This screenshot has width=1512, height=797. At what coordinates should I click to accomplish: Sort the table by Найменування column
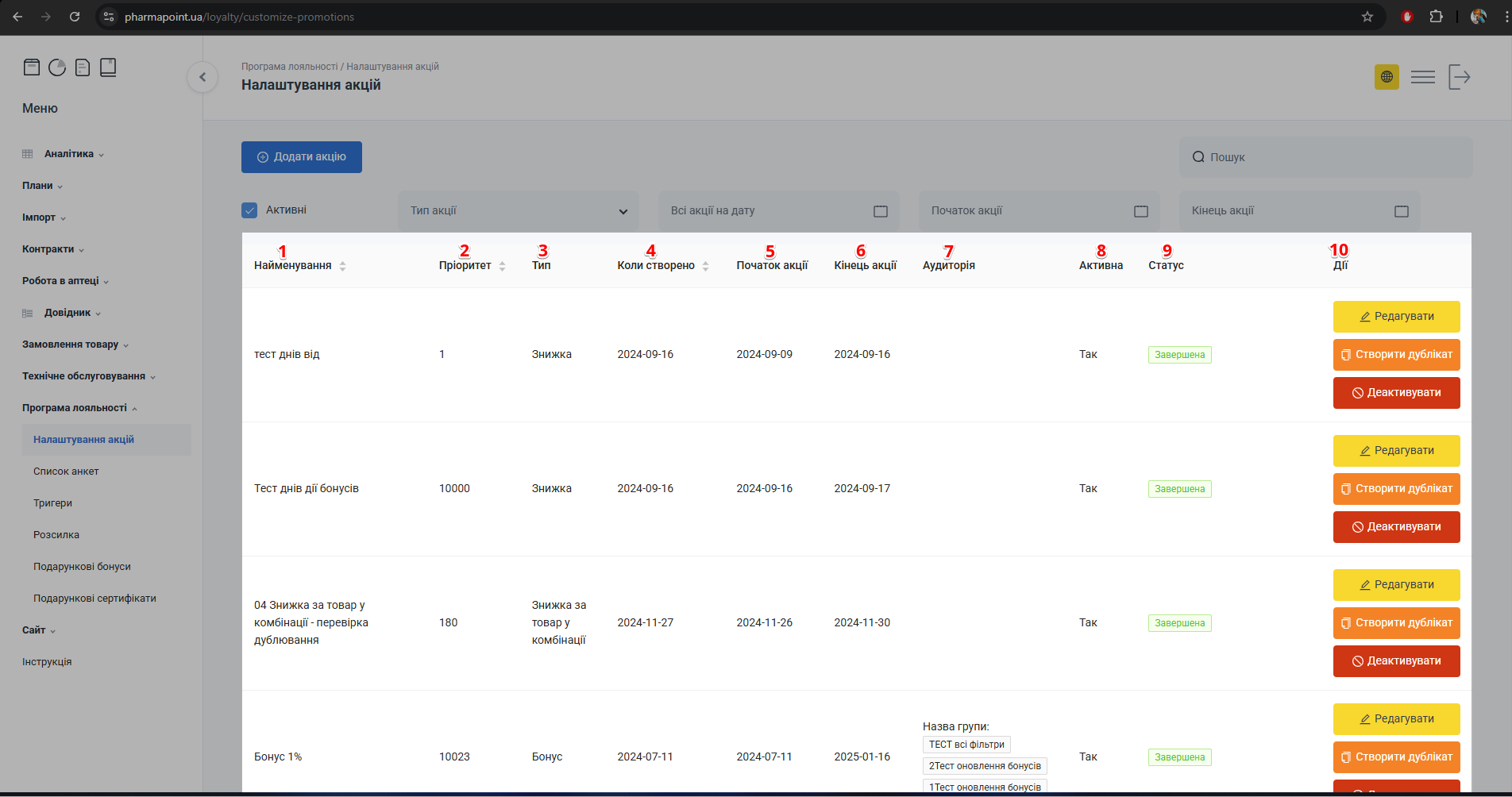(342, 266)
